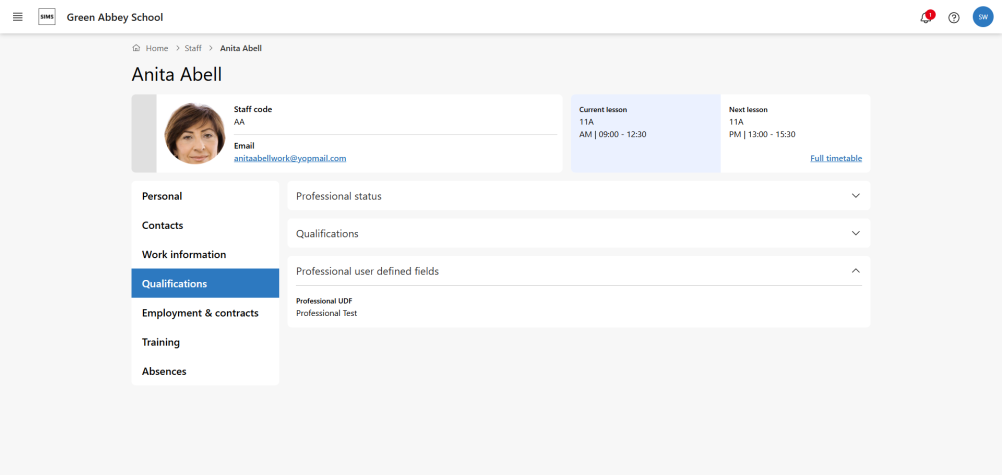Navigate to Staff in breadcrumb
The image size is (1002, 475).
coord(193,48)
